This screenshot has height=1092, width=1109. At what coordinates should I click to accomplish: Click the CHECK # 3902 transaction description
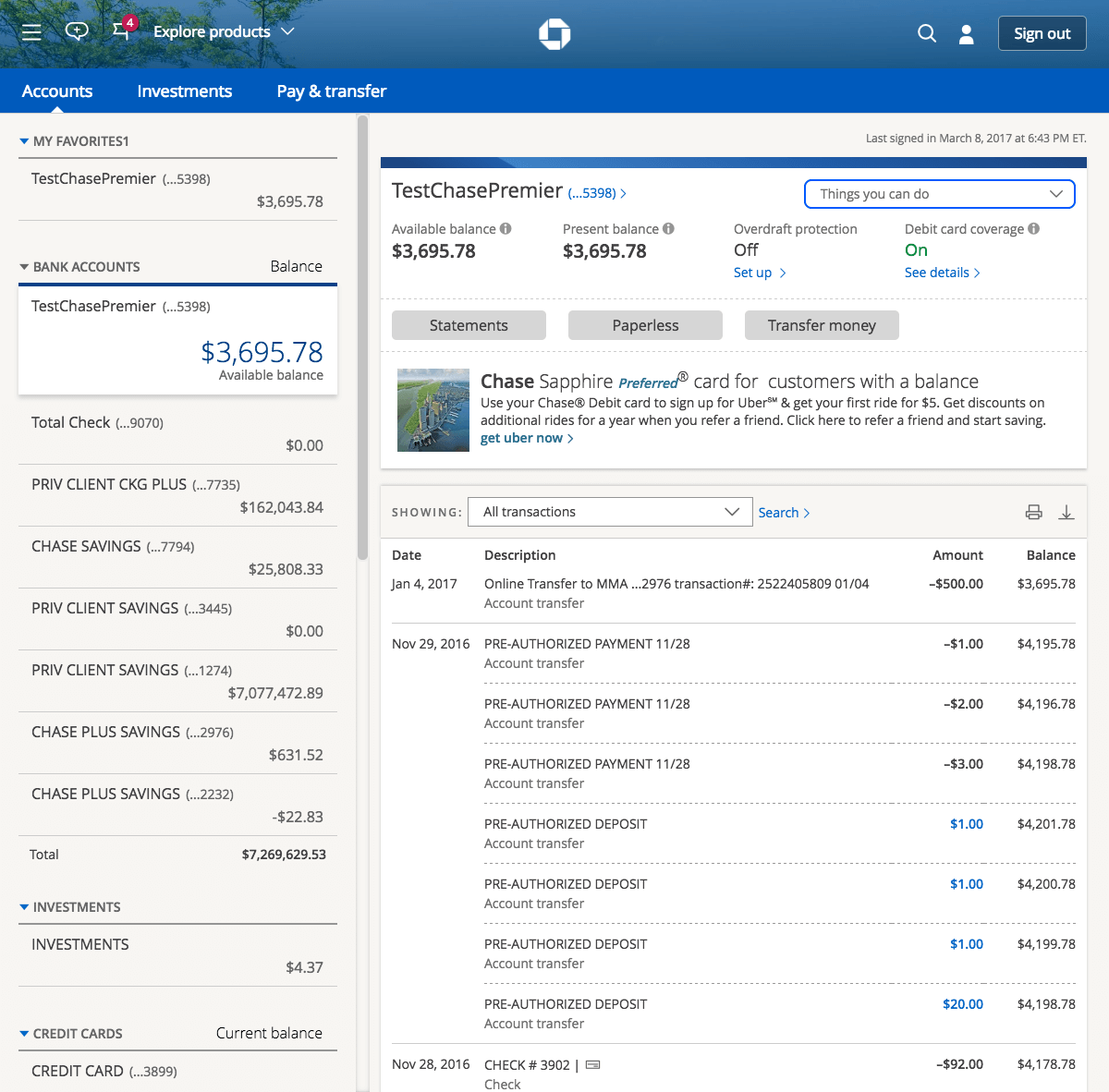(x=527, y=1064)
